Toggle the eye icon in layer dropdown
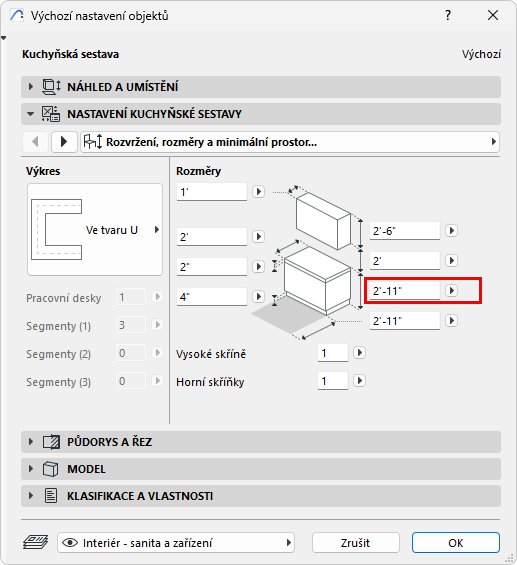The height and width of the screenshot is (565, 517). [x=70, y=543]
